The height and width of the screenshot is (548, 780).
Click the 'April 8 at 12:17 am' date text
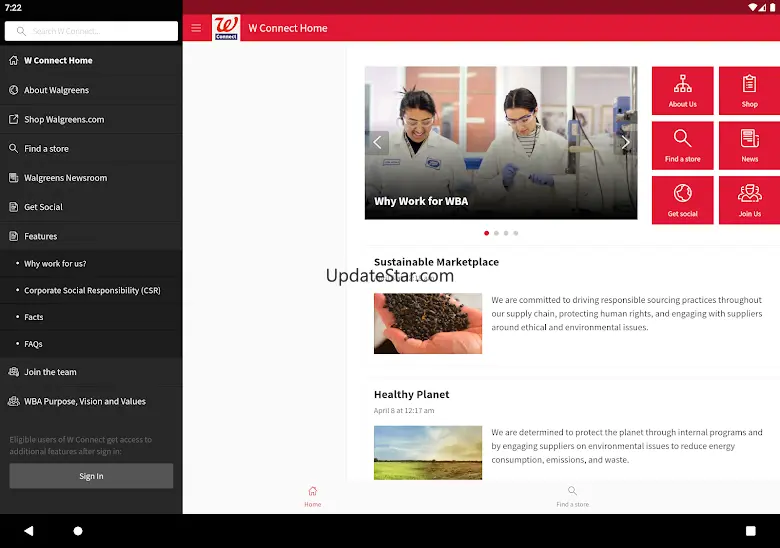coord(404,411)
